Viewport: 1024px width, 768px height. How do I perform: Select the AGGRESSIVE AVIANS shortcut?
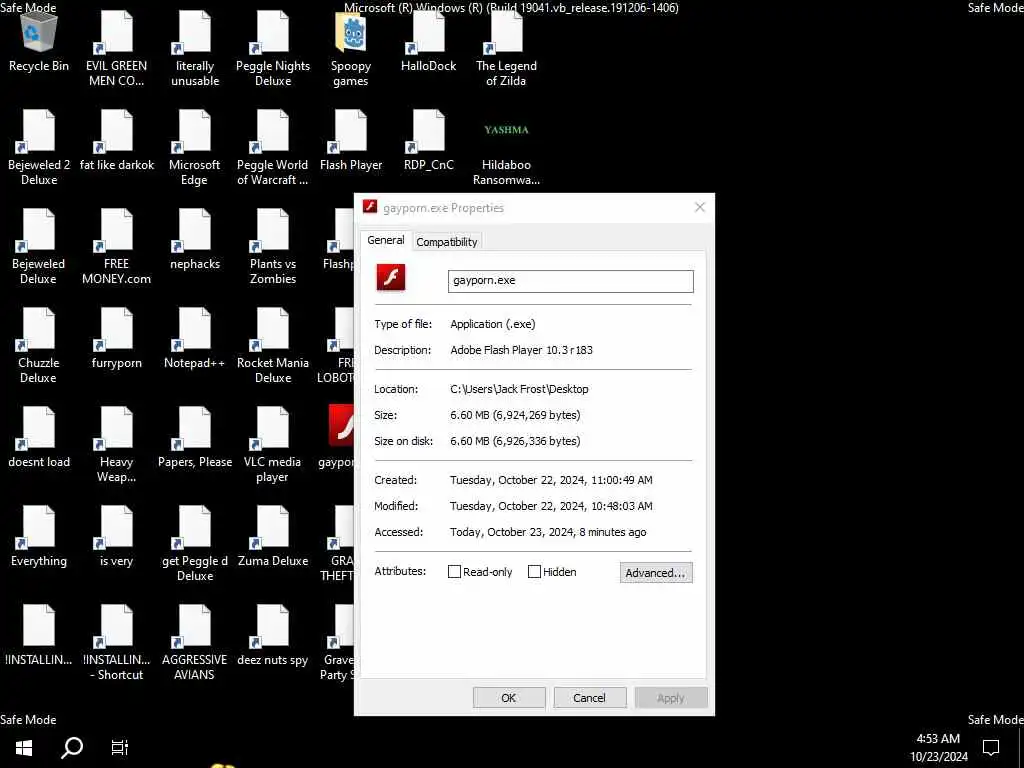pyautogui.click(x=195, y=644)
